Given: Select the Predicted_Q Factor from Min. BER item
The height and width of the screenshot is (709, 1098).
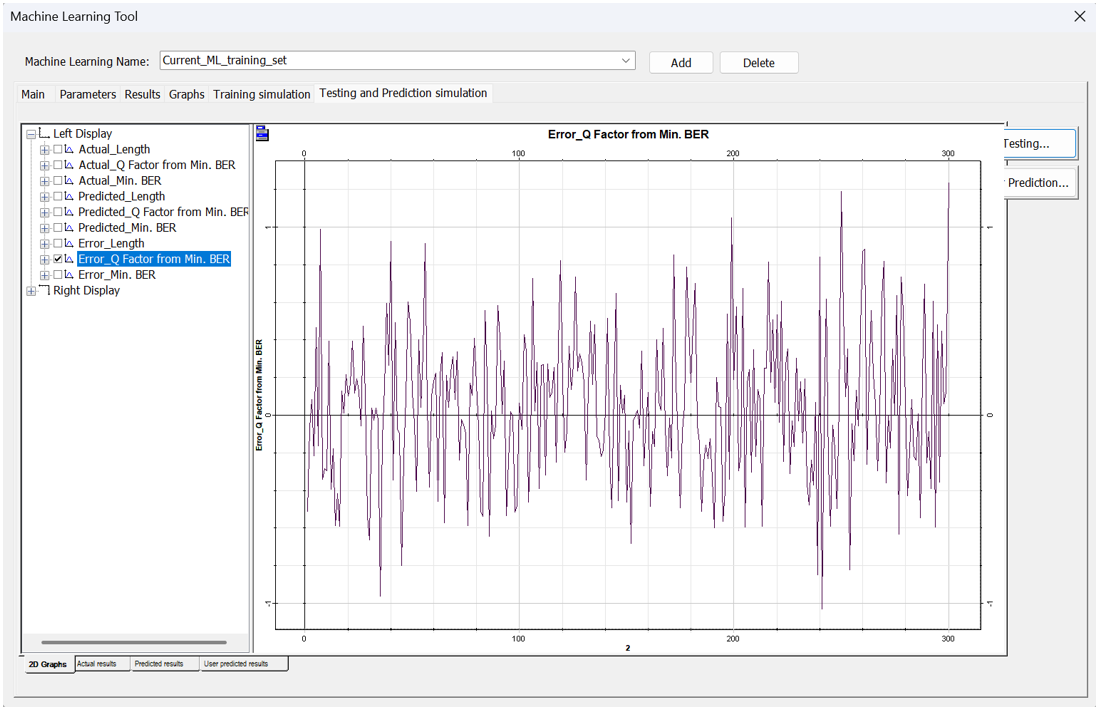Looking at the screenshot, I should [163, 212].
